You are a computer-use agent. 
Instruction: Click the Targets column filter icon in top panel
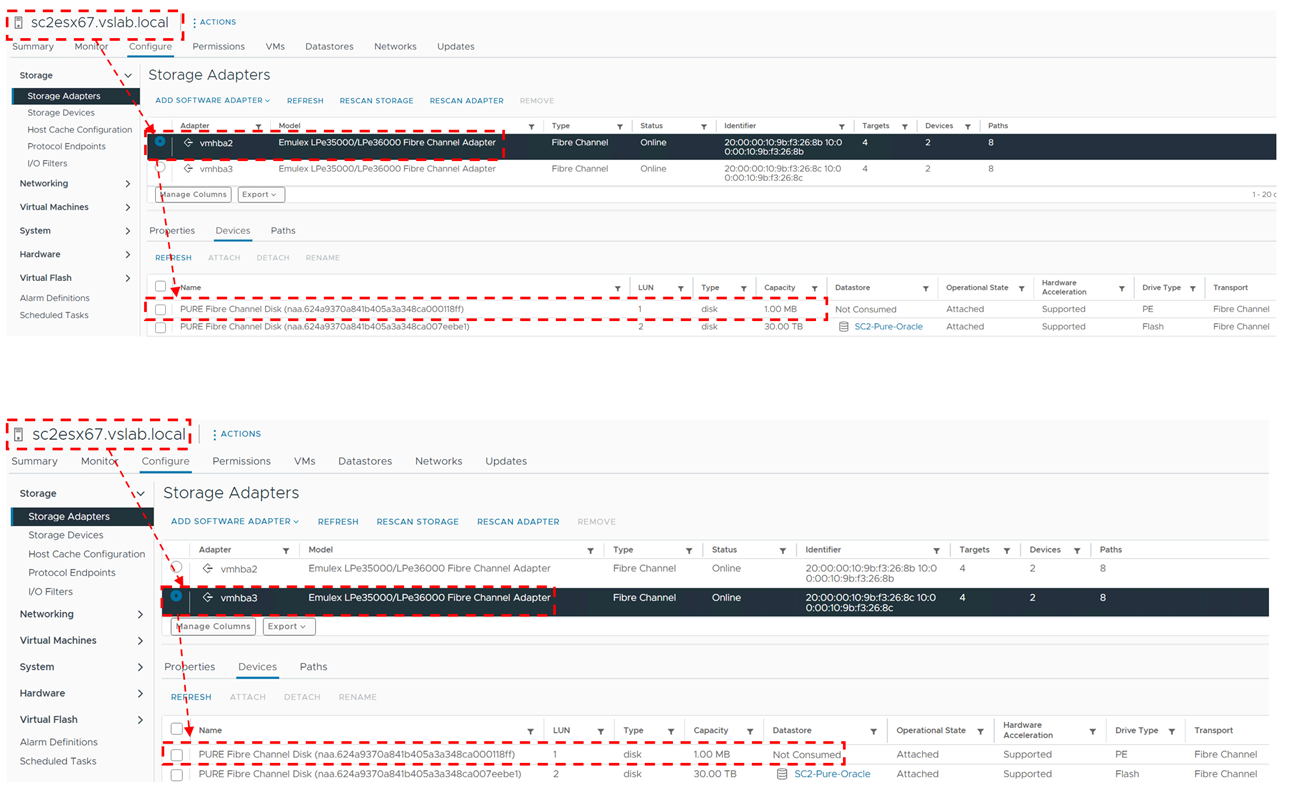point(904,127)
